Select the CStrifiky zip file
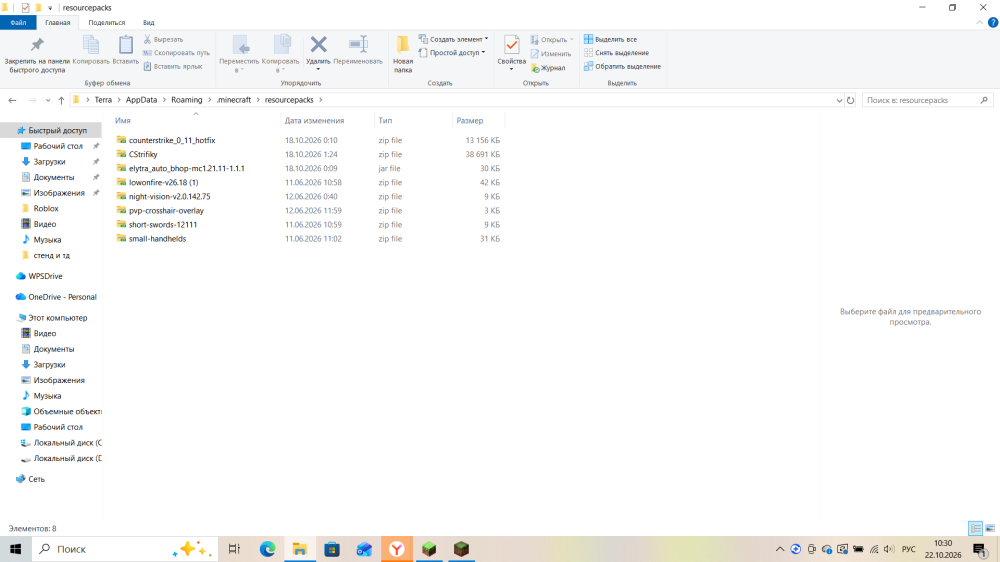Viewport: 1000px width, 562px height. 143,154
